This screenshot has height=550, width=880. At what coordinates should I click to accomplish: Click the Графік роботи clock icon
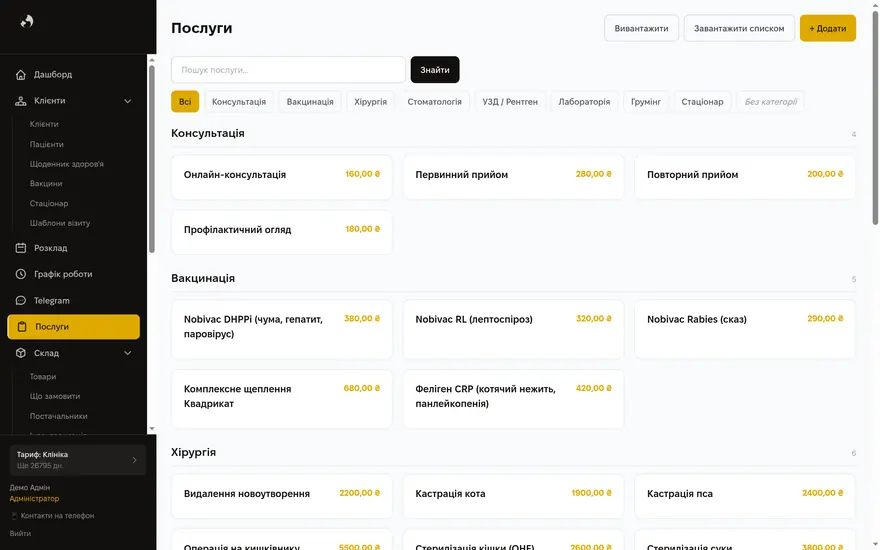[21, 274]
